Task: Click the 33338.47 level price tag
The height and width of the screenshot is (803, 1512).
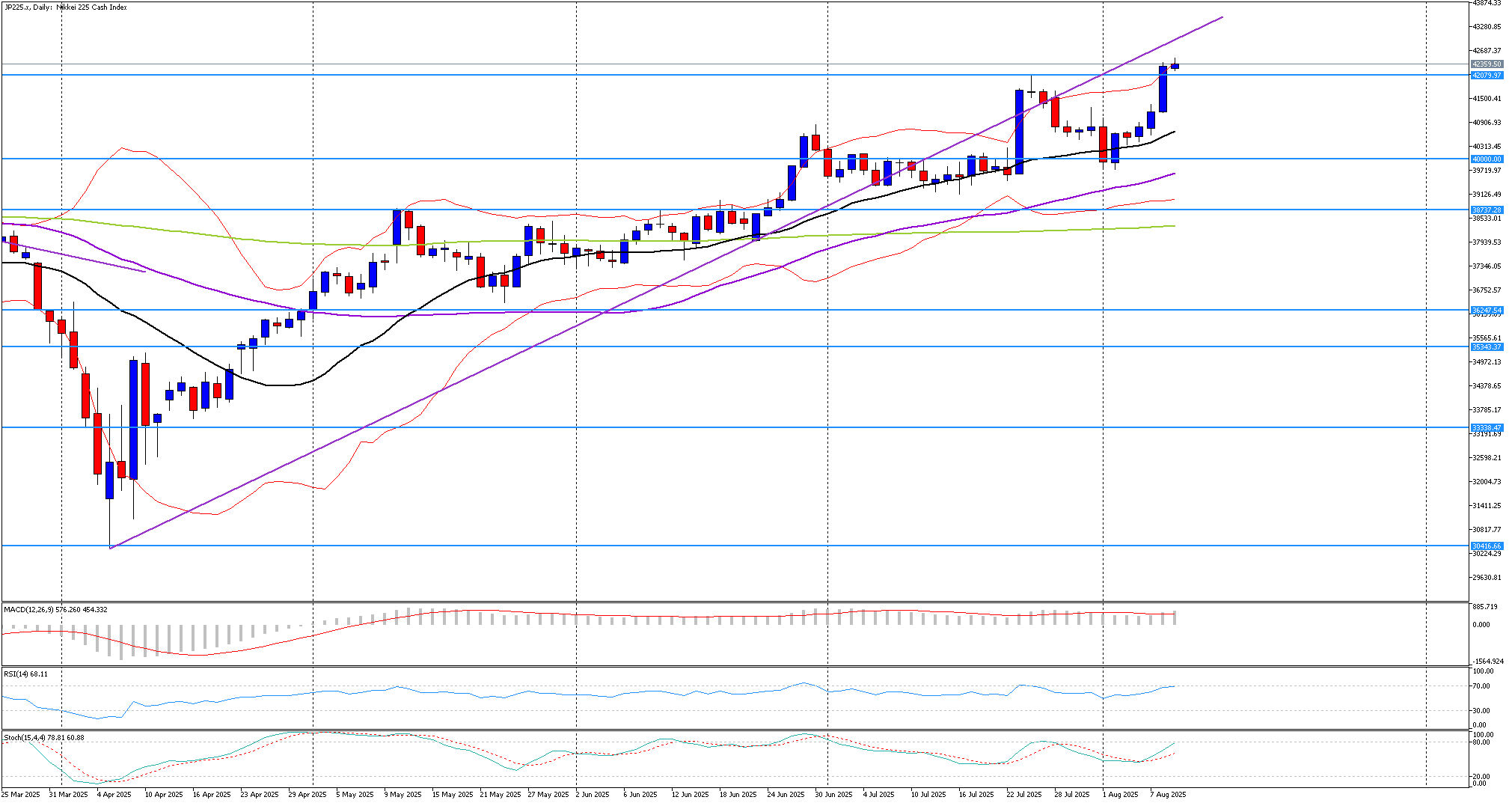Action: coord(1486,428)
